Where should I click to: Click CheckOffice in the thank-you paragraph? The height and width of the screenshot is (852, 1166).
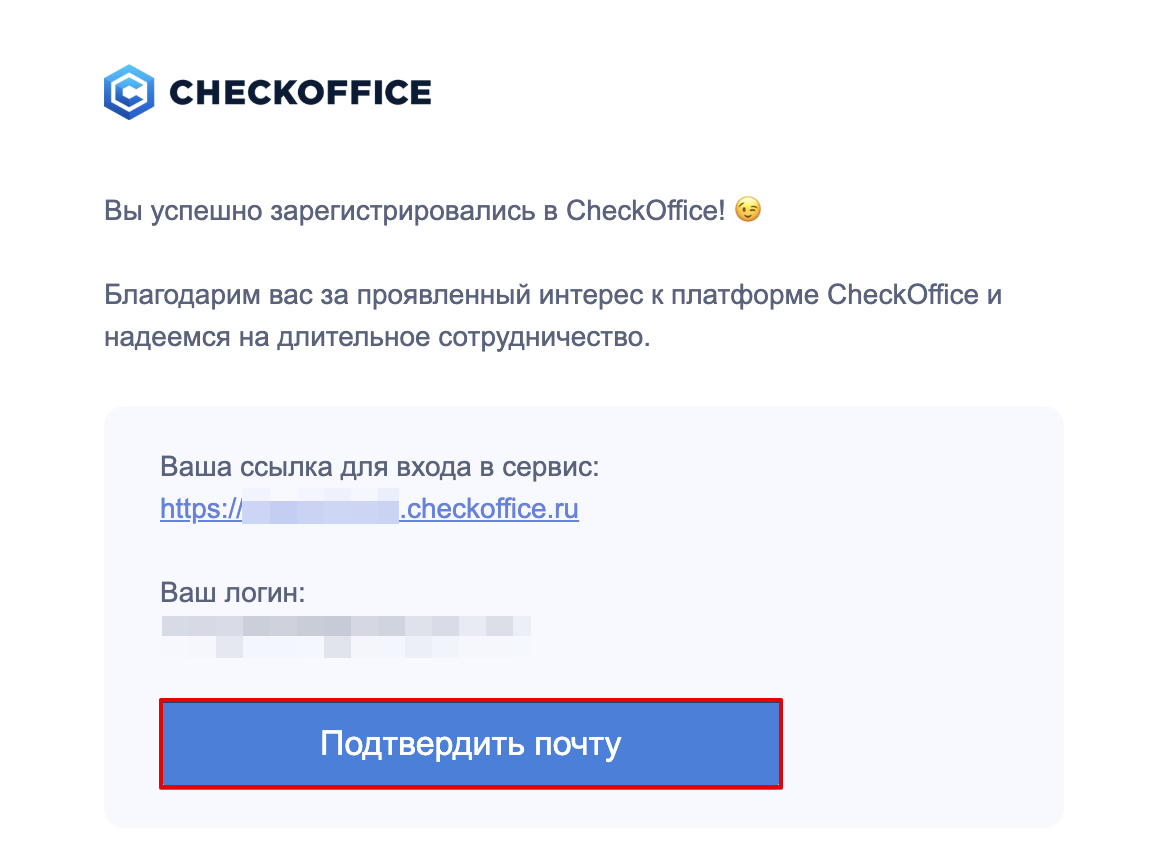[x=902, y=296]
